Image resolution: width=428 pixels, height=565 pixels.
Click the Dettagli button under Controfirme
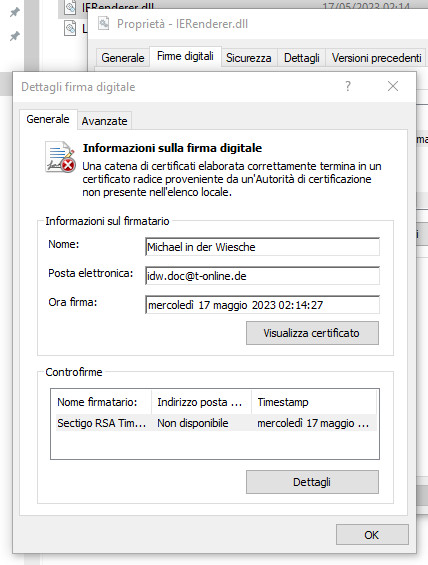(312, 482)
